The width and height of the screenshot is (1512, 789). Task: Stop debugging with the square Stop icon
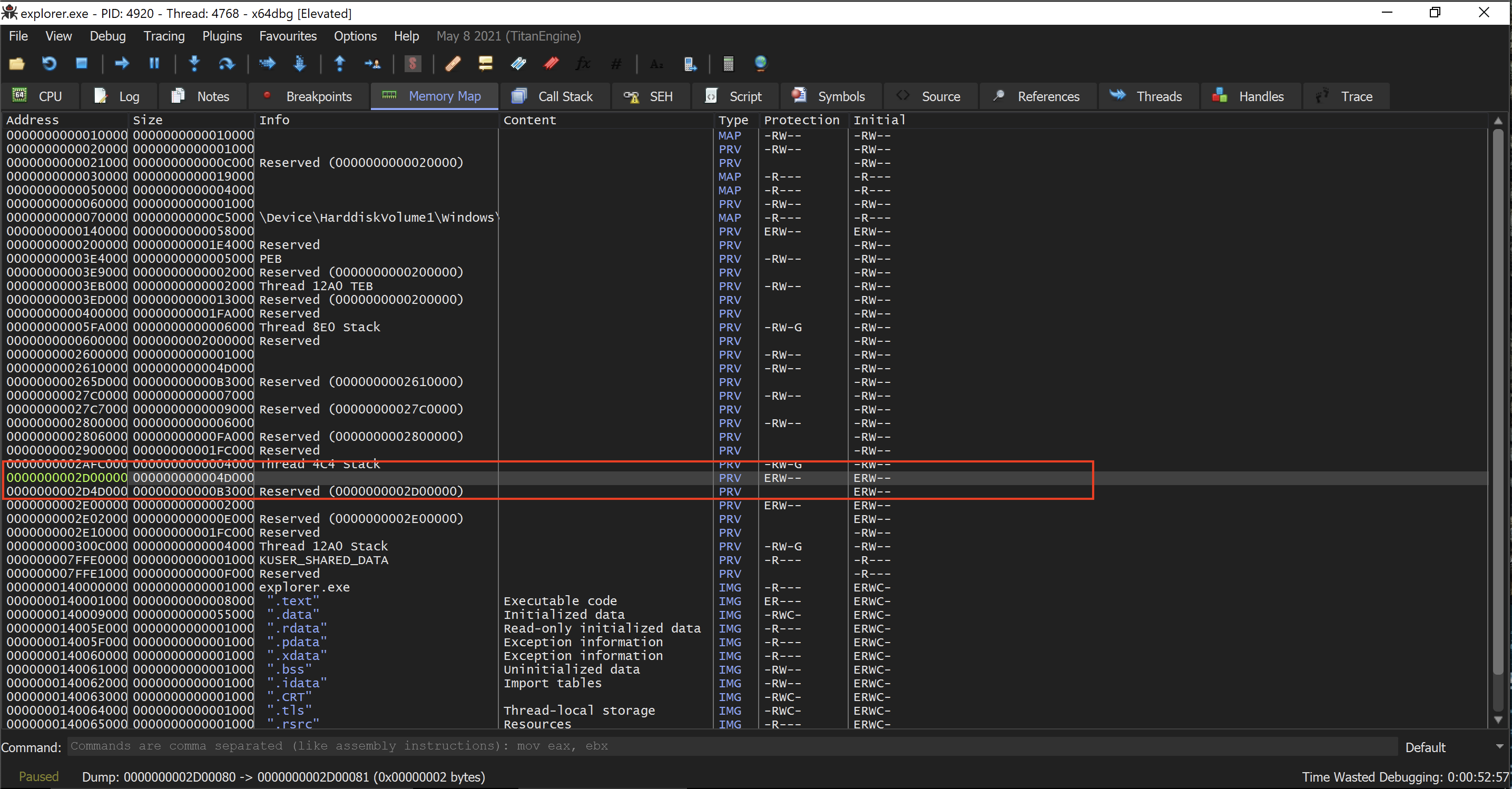click(82, 63)
